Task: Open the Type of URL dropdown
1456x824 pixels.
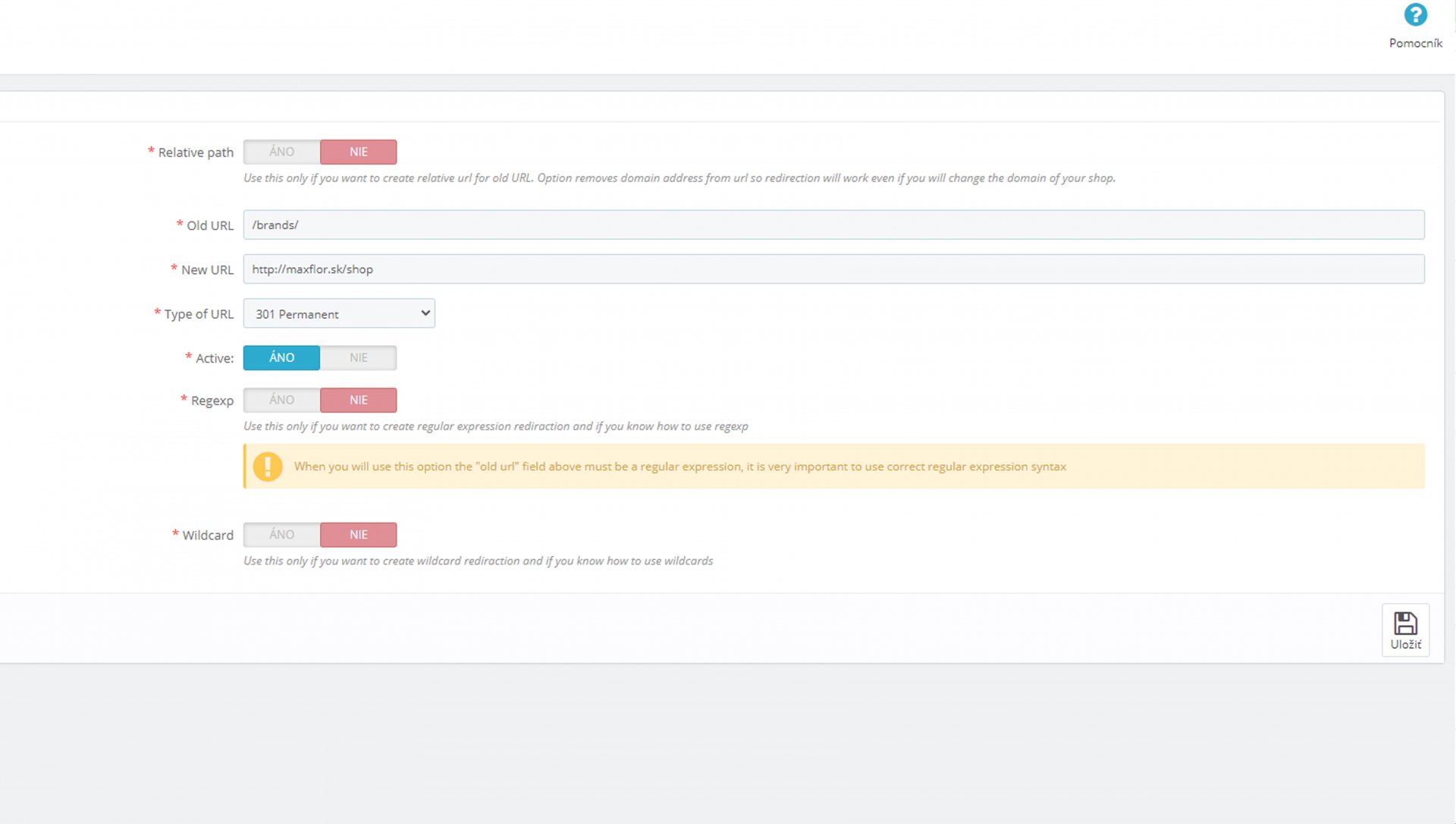Action: pos(338,313)
